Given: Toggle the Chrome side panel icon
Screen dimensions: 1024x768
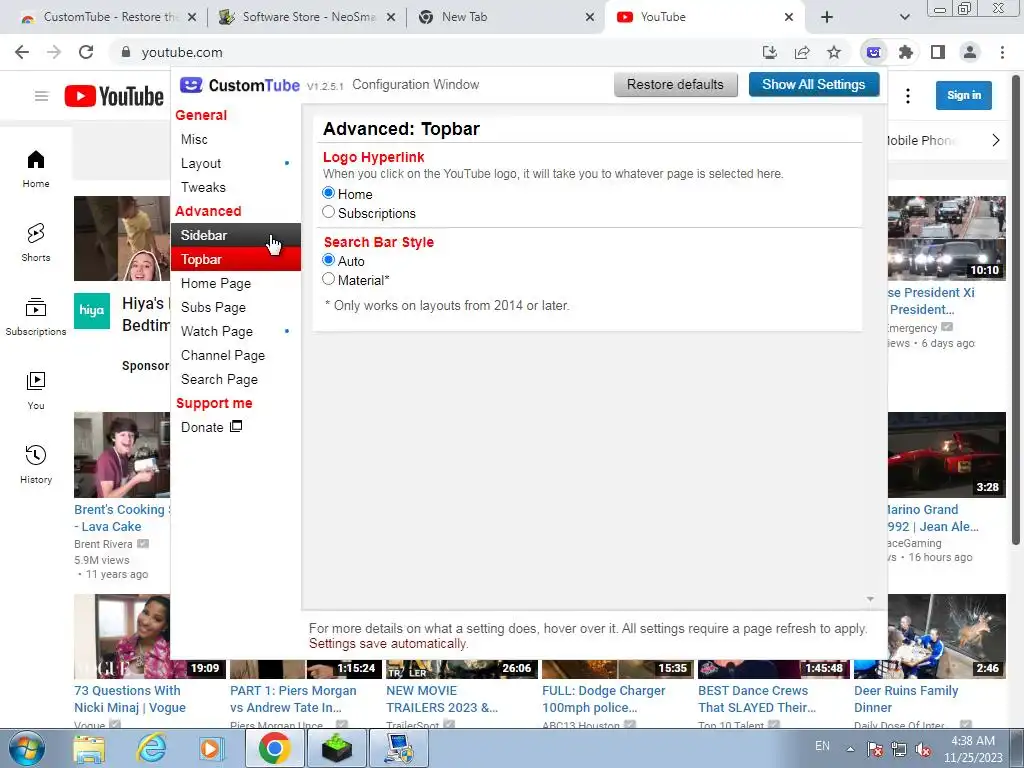Looking at the screenshot, I should click(x=938, y=52).
